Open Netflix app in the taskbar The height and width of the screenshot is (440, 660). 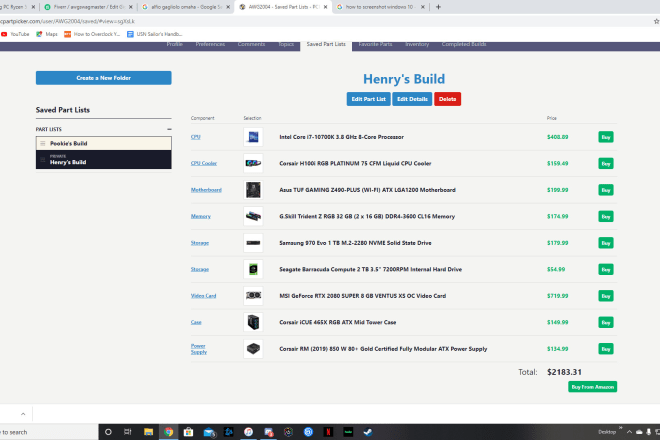pyautogui.click(x=328, y=432)
